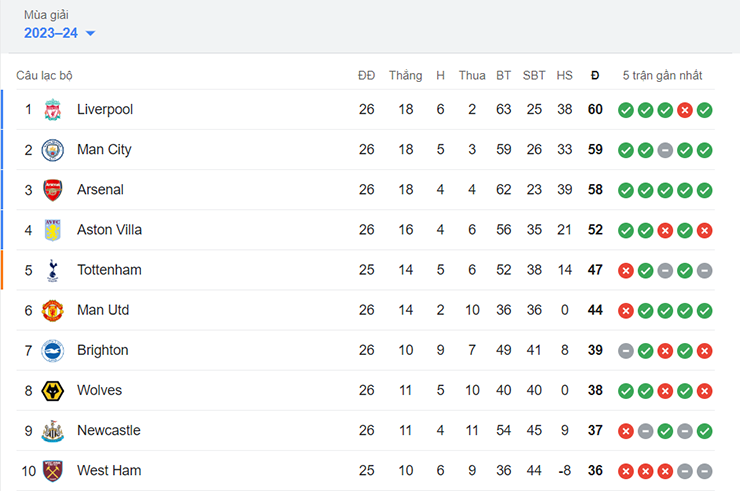Click the 5 trận gần nhất header

point(662,76)
